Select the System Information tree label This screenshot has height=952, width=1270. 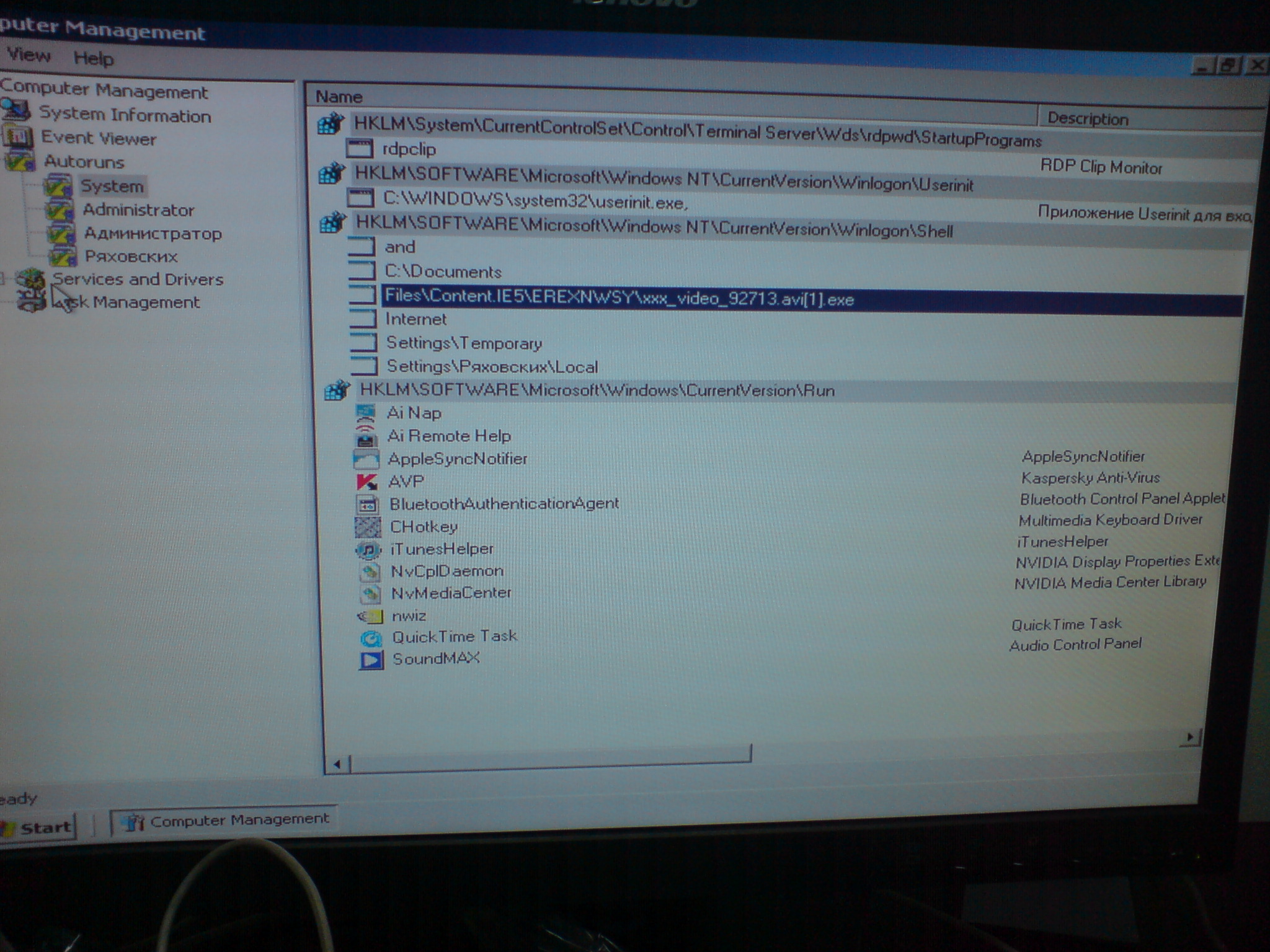coord(125,114)
